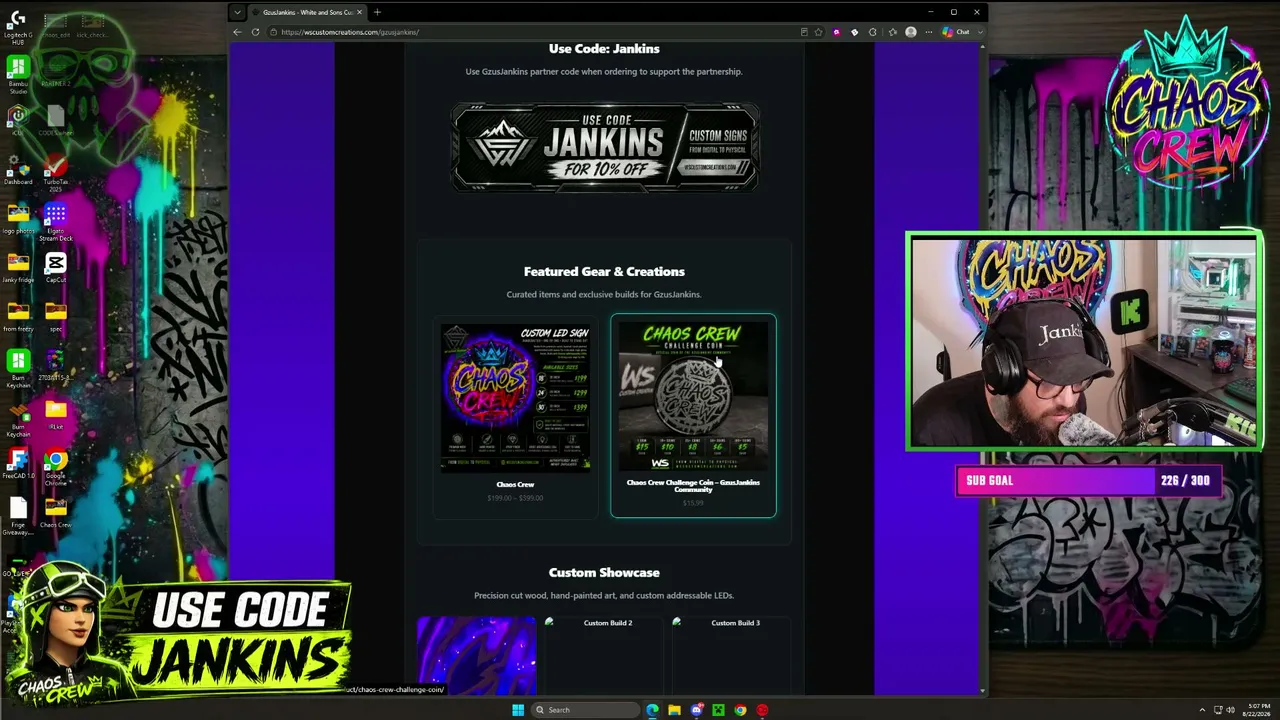Viewport: 1280px width, 720px height.
Task: Open the tab search dropdown arrow
Action: point(237,12)
